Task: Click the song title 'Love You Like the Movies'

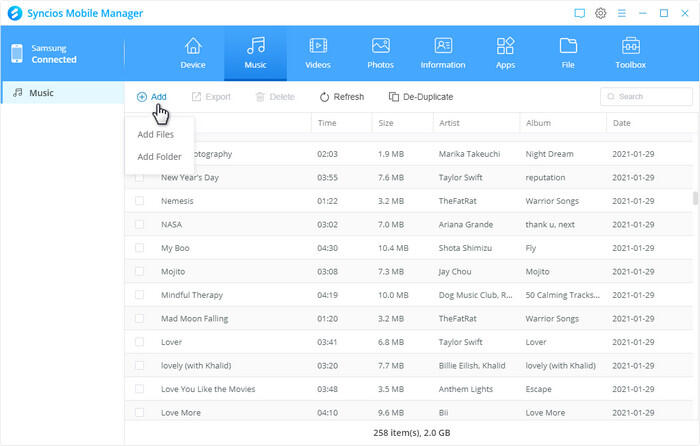Action: point(208,389)
